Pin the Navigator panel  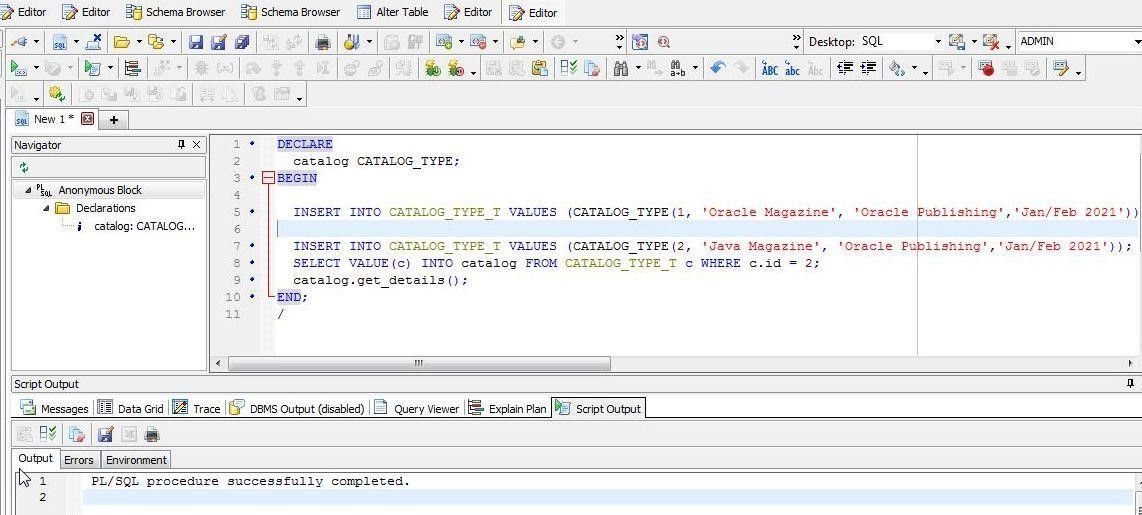(x=181, y=145)
